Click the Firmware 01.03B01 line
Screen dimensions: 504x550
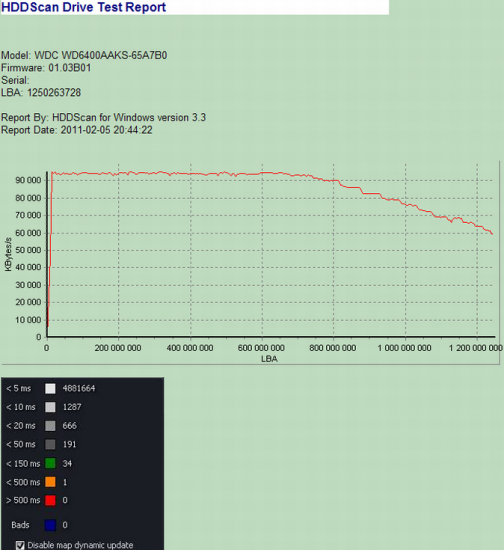coord(46,68)
